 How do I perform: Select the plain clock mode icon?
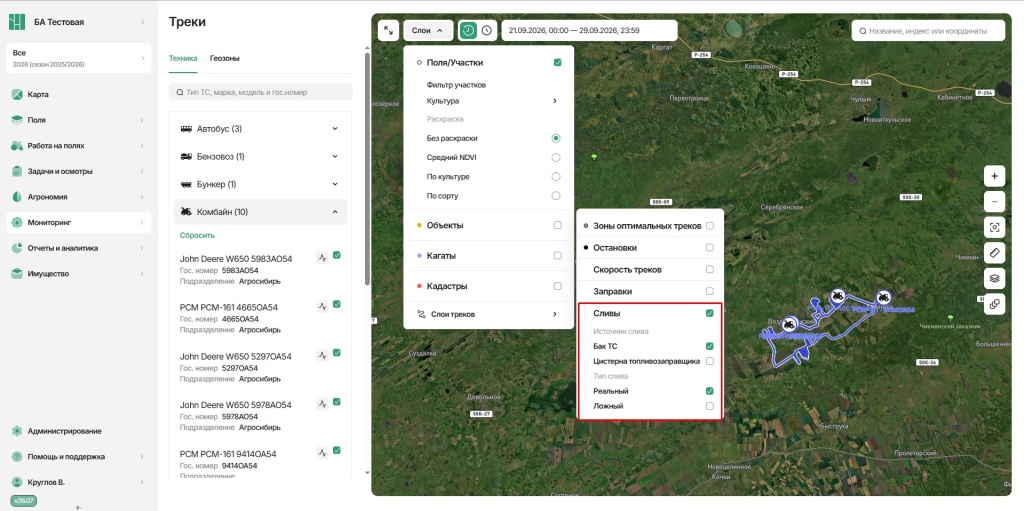tap(487, 30)
